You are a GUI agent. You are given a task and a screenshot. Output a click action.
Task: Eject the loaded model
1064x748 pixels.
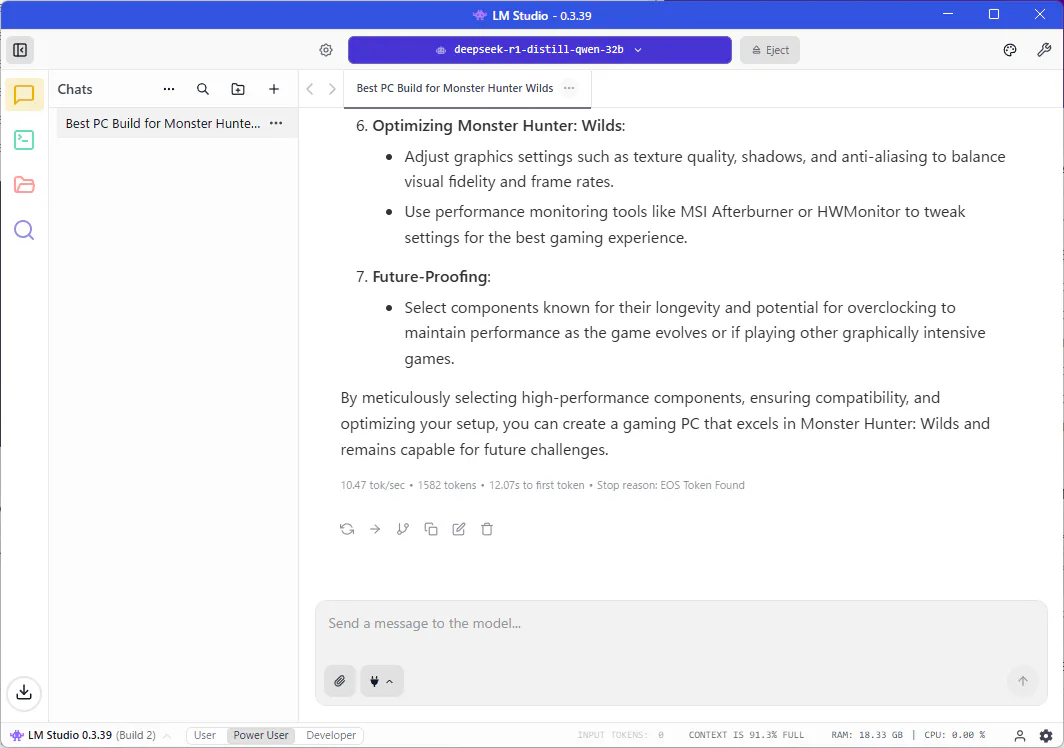coord(769,50)
